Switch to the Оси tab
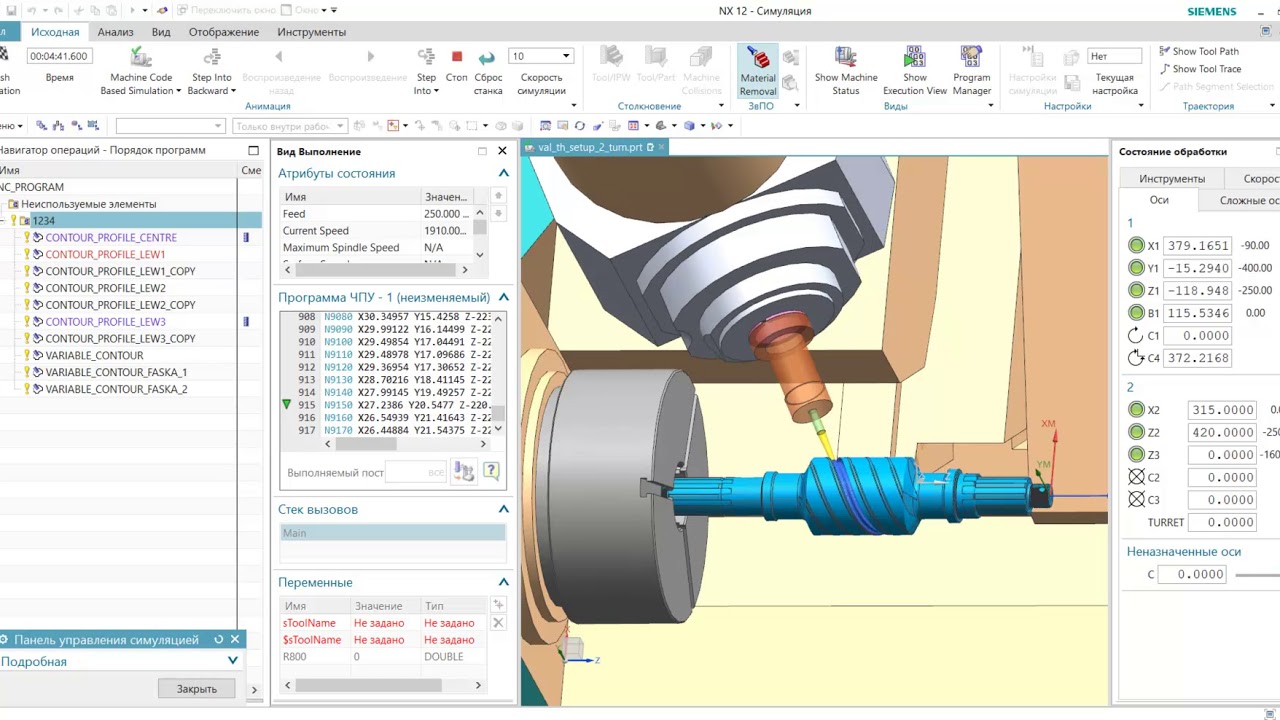The image size is (1280, 720). click(1158, 200)
